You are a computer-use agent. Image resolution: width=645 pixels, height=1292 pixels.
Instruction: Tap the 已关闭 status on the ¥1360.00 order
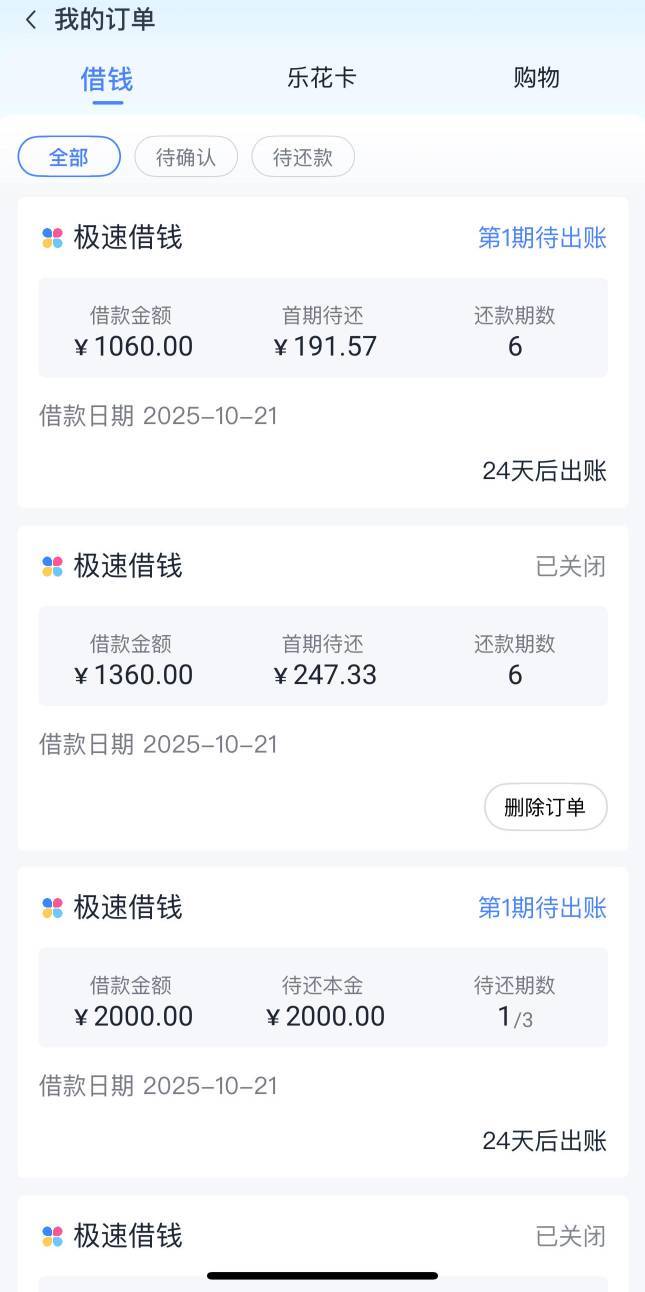pyautogui.click(x=570, y=566)
